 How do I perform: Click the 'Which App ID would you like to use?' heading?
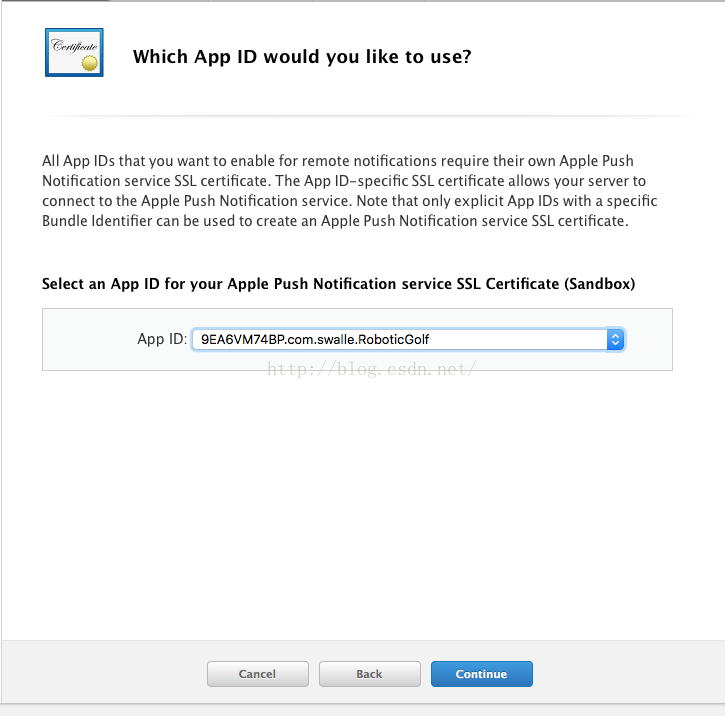[302, 57]
